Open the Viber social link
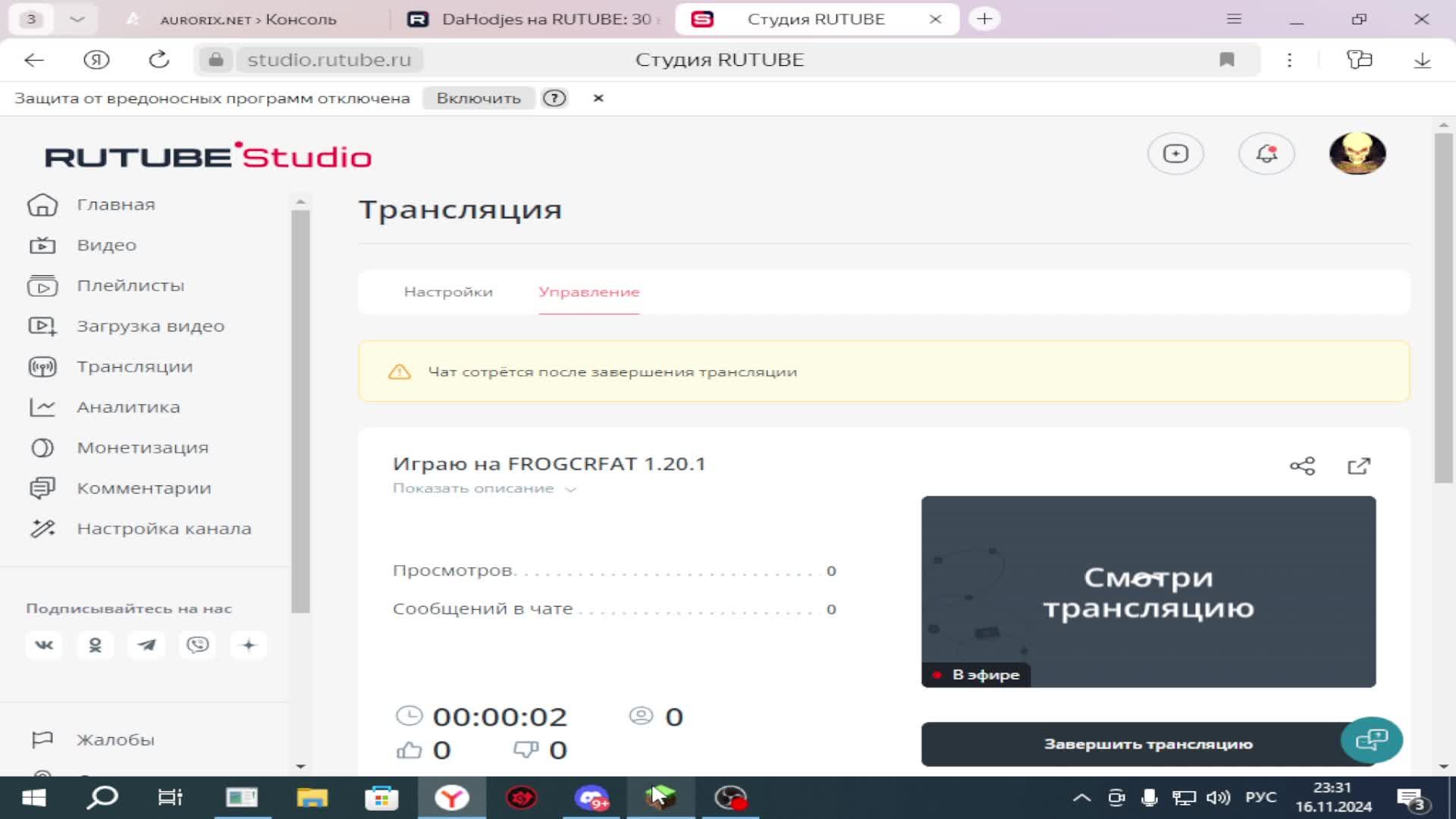 tap(197, 645)
